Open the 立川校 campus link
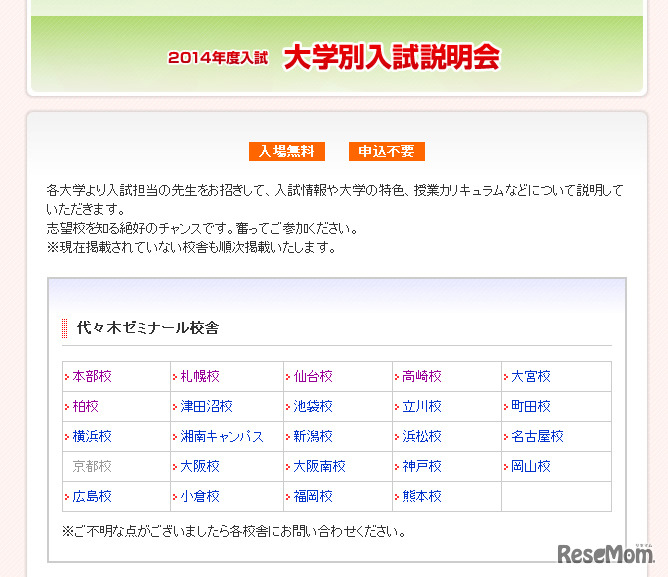This screenshot has height=577, width=668. 422,406
